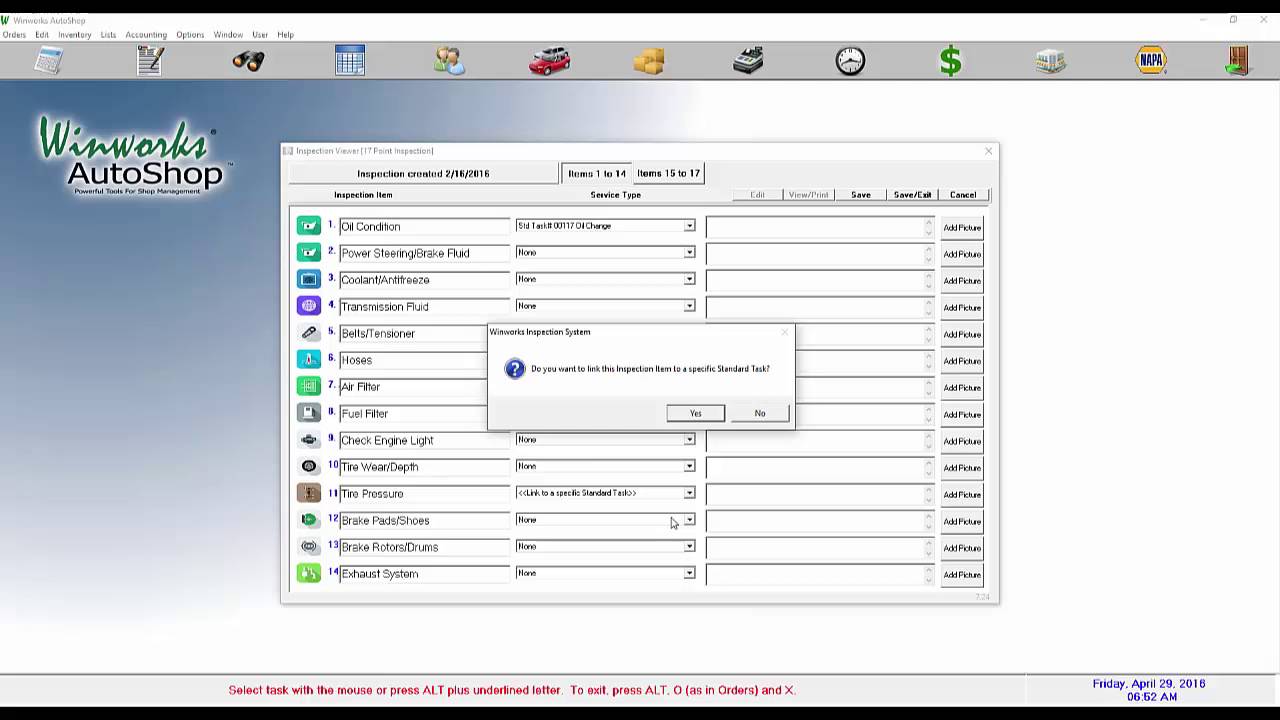Open the calendar grid toolbar icon
The height and width of the screenshot is (720, 1280).
pos(350,61)
